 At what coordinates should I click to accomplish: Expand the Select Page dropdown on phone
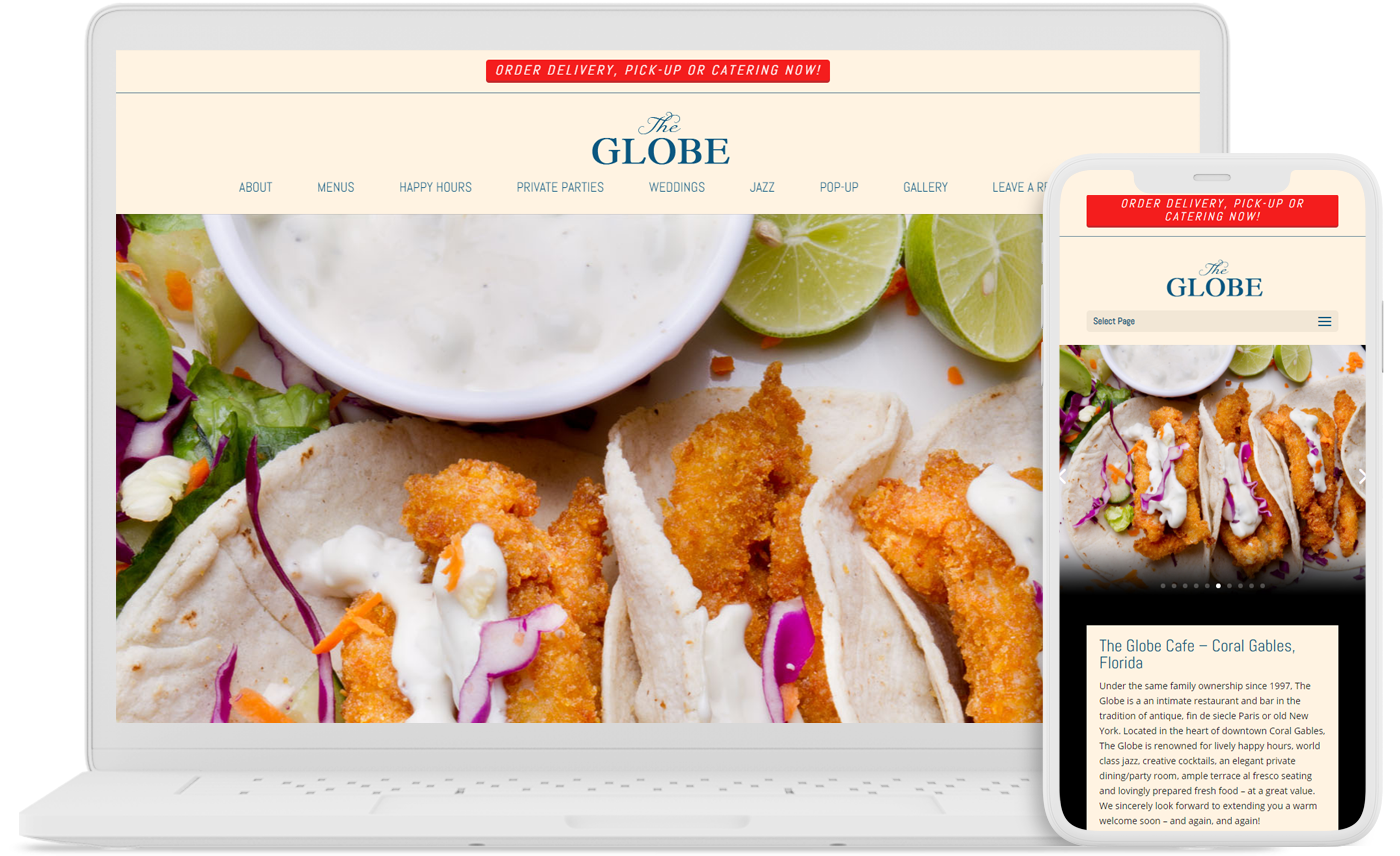pos(1212,321)
